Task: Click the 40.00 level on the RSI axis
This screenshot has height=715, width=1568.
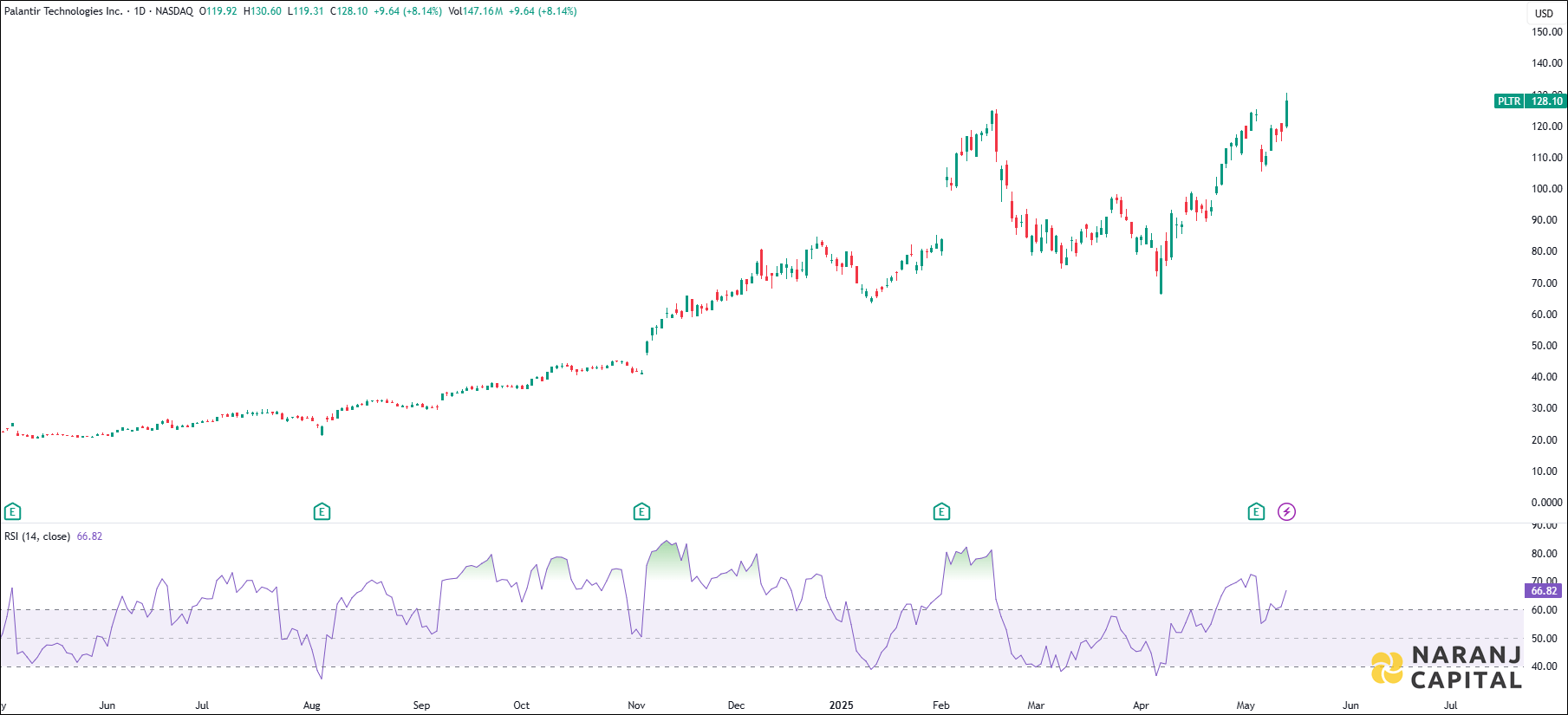Action: click(1544, 666)
